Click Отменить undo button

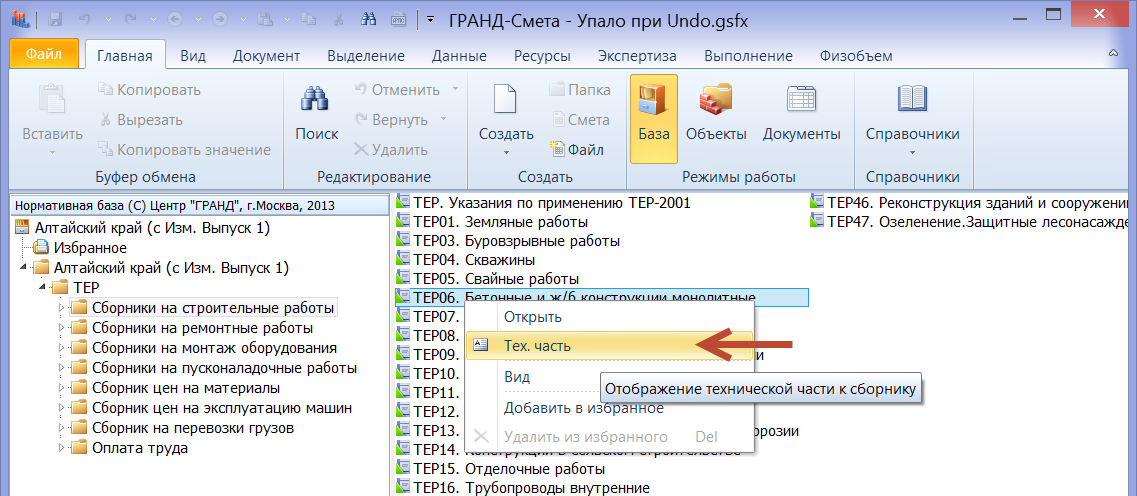[397, 90]
